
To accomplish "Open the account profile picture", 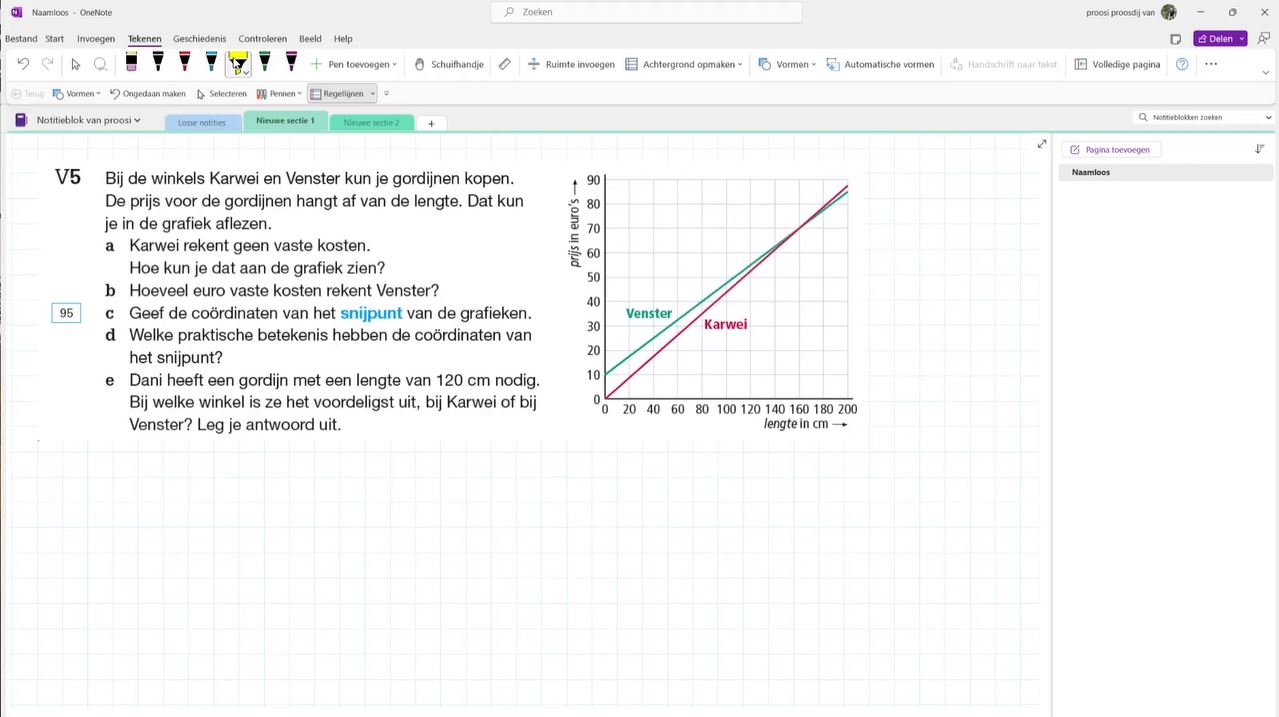I will [x=1169, y=12].
